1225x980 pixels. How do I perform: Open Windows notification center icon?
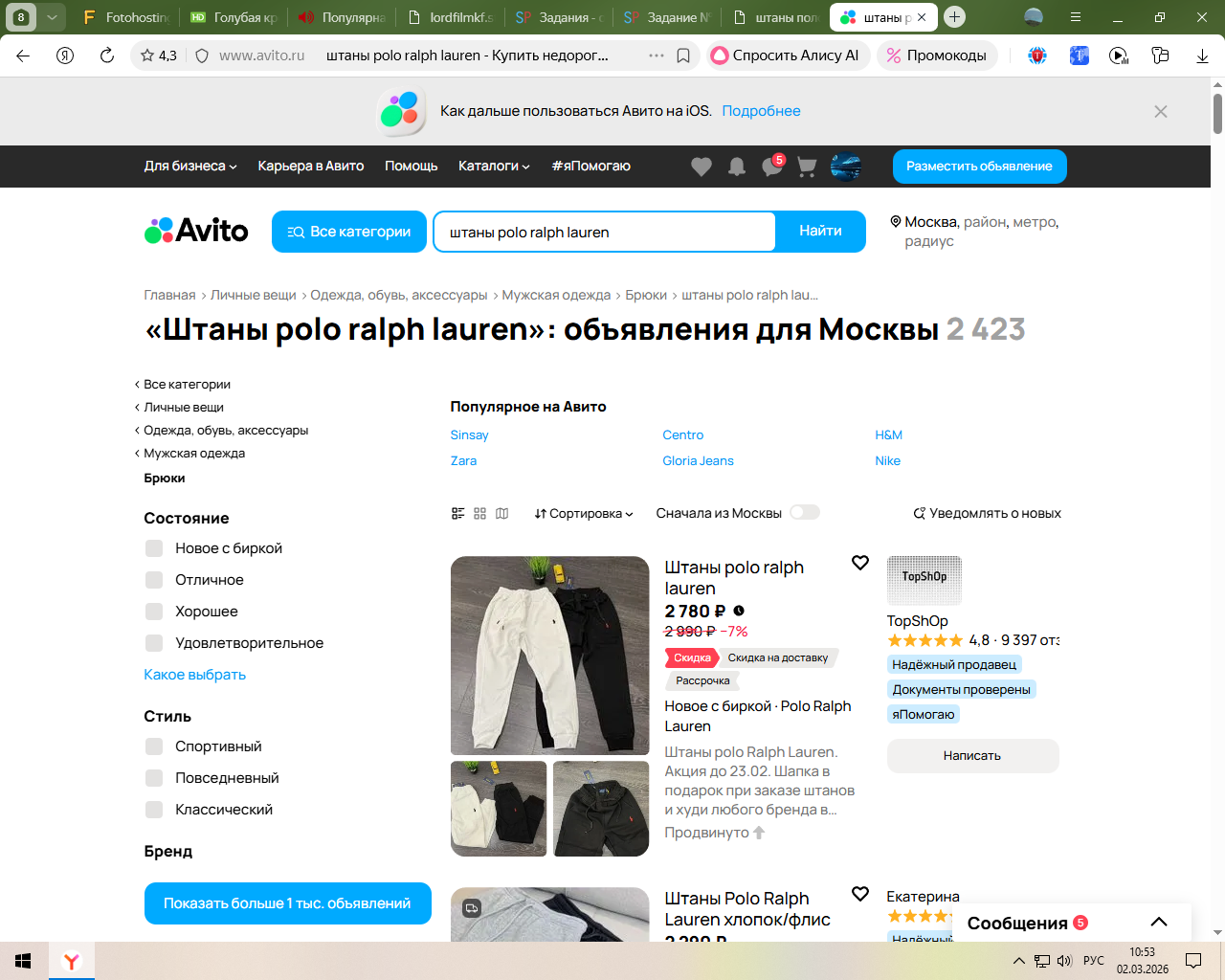coord(1193,961)
